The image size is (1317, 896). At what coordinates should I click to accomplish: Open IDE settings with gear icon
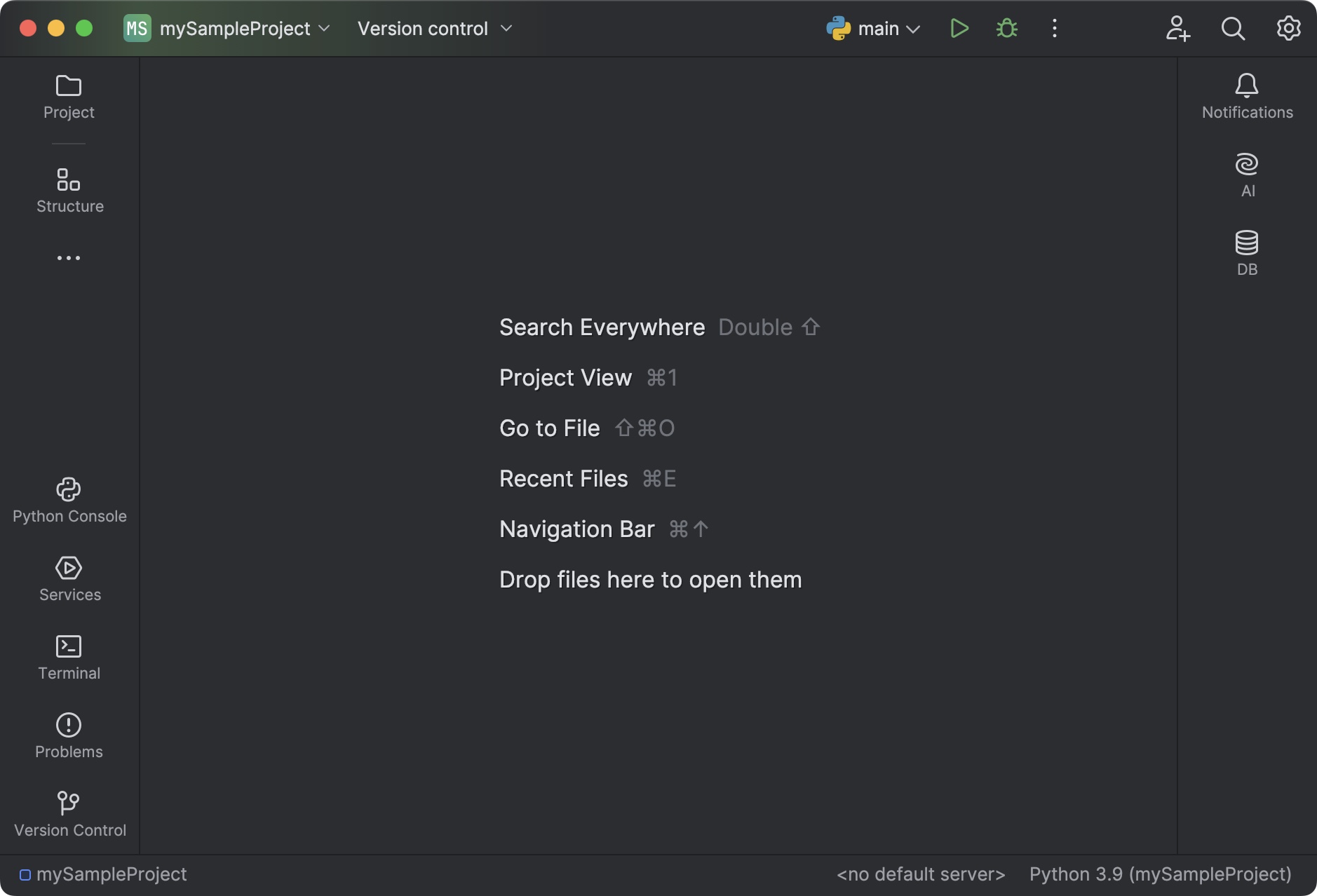point(1288,28)
